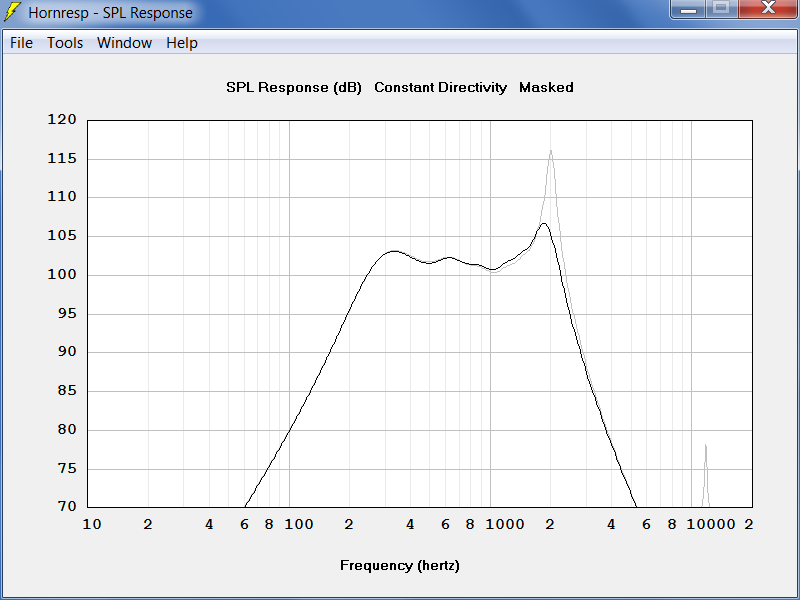Viewport: 800px width, 600px height.
Task: Click the 75 dB axis value
Action: (x=67, y=468)
